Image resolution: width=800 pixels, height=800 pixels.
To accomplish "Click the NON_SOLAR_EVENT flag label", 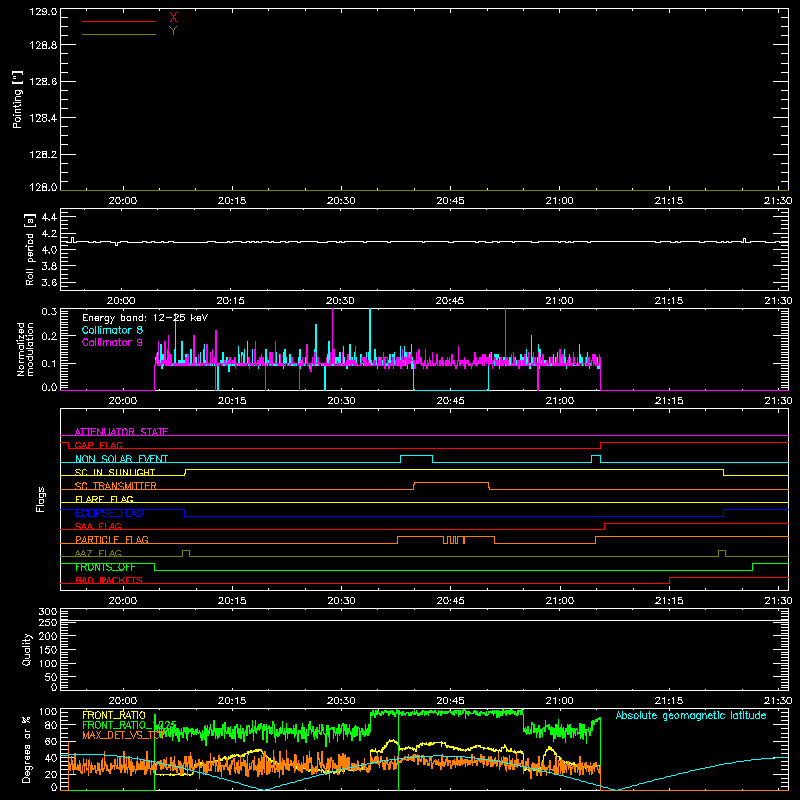I will (x=121, y=459).
